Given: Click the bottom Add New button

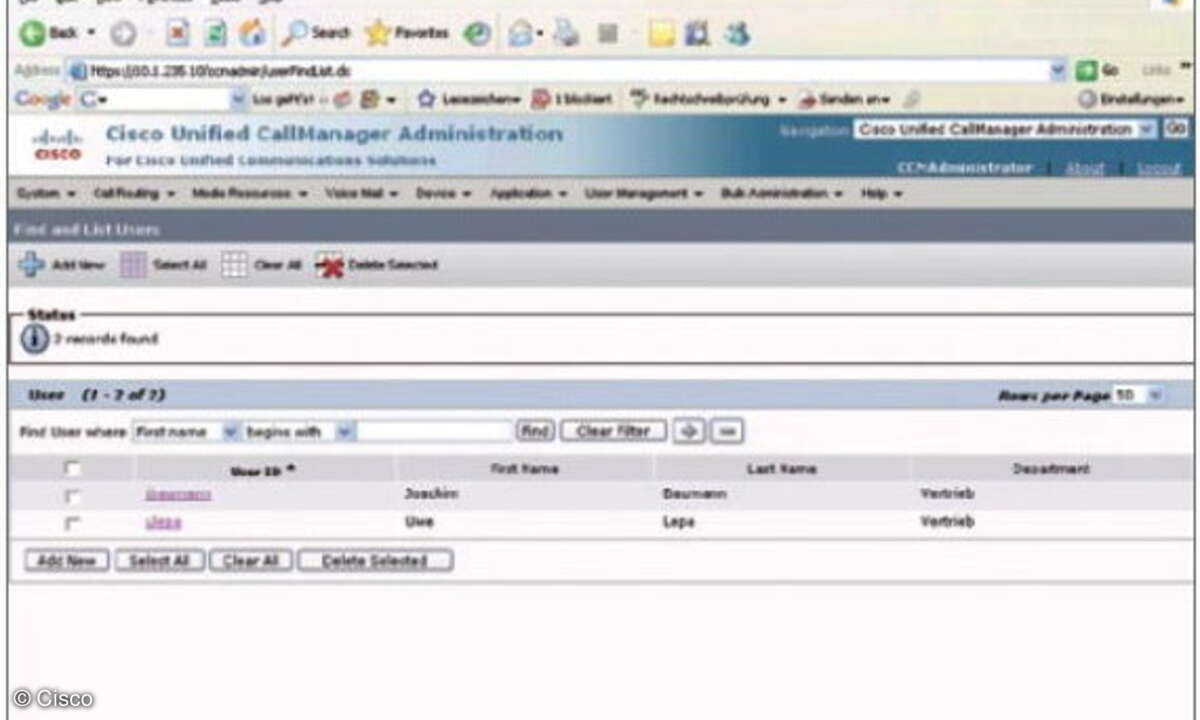Looking at the screenshot, I should click(66, 561).
